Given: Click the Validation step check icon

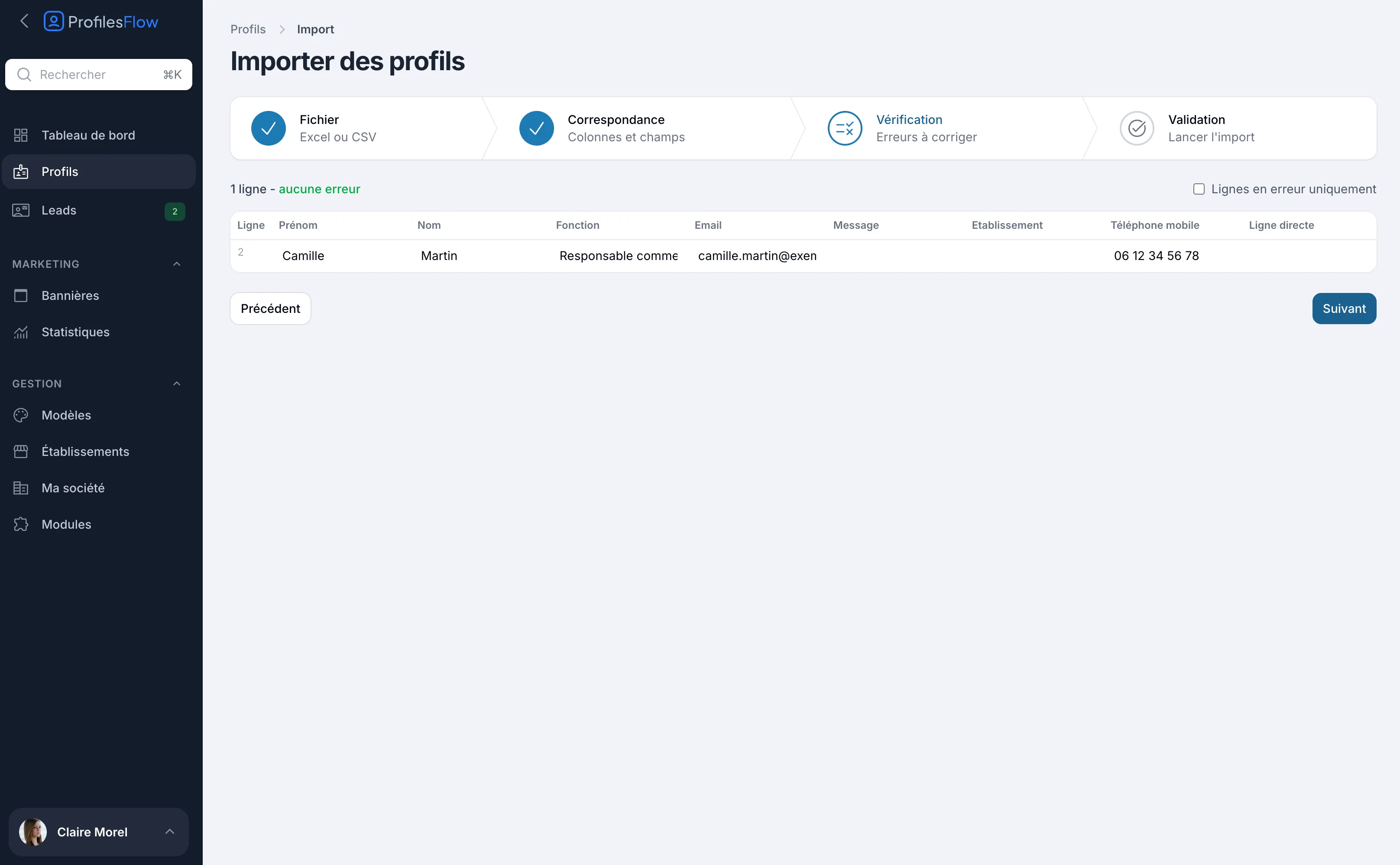Looking at the screenshot, I should [1137, 128].
